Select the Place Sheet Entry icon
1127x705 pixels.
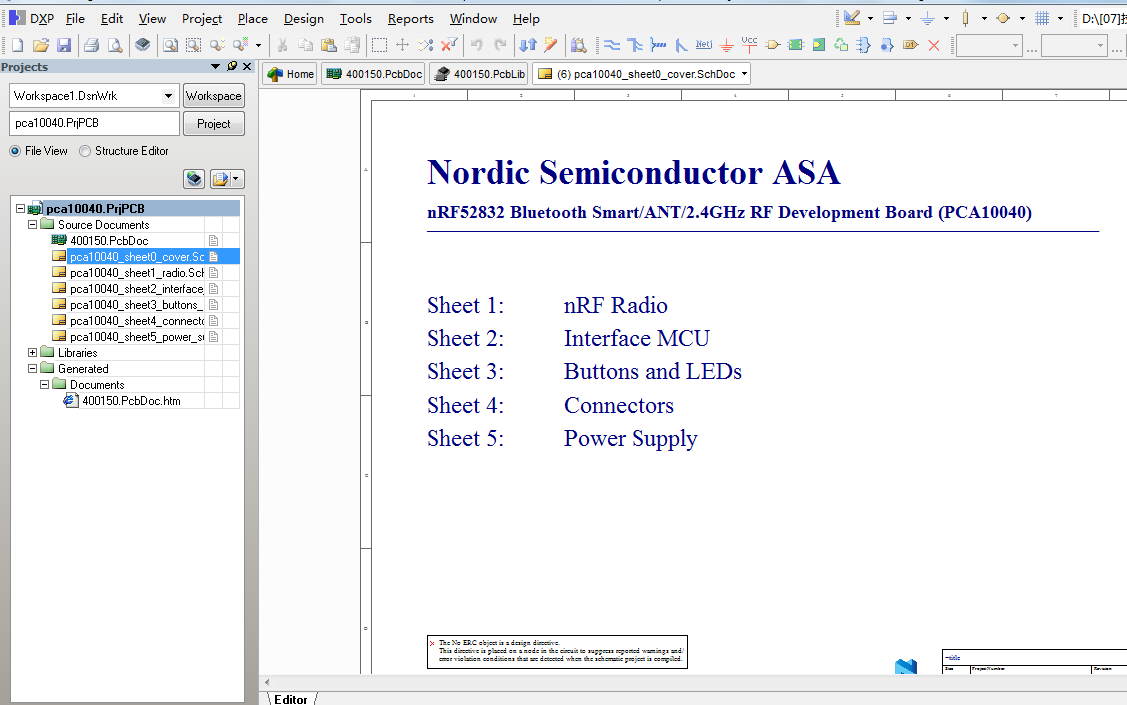(819, 45)
